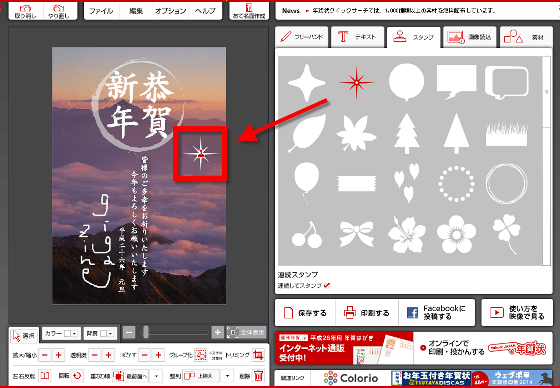The height and width of the screenshot is (388, 560).
Task: Click the internet order banner ad
Action: point(344,348)
